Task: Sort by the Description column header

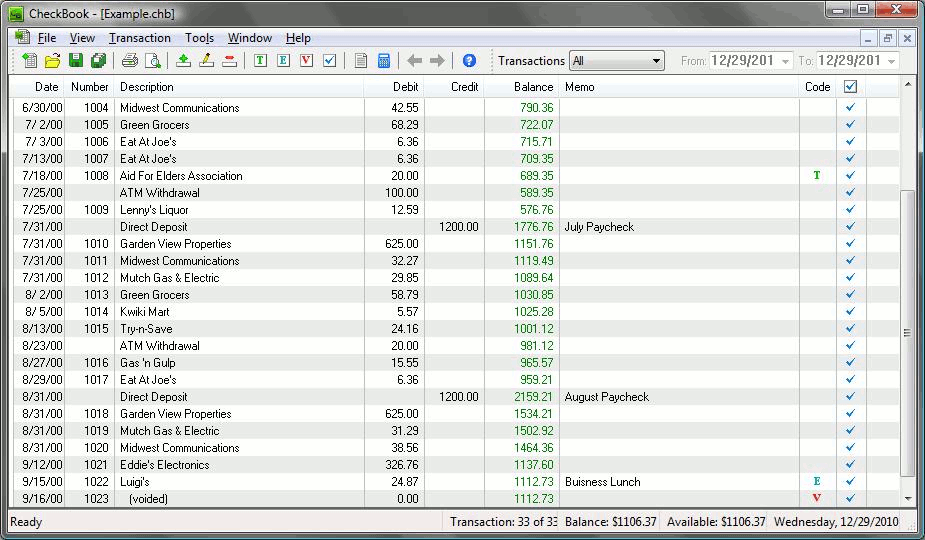Action: click(239, 87)
